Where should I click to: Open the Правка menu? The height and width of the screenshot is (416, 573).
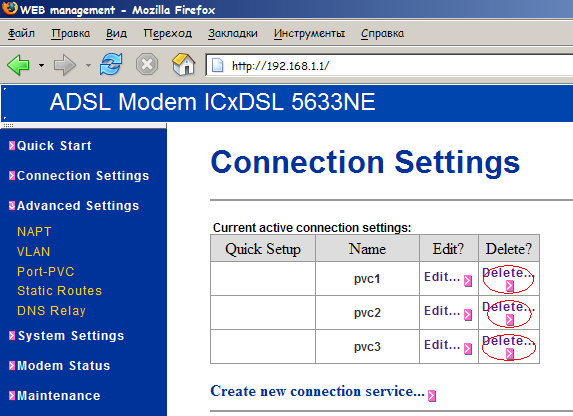(71, 33)
